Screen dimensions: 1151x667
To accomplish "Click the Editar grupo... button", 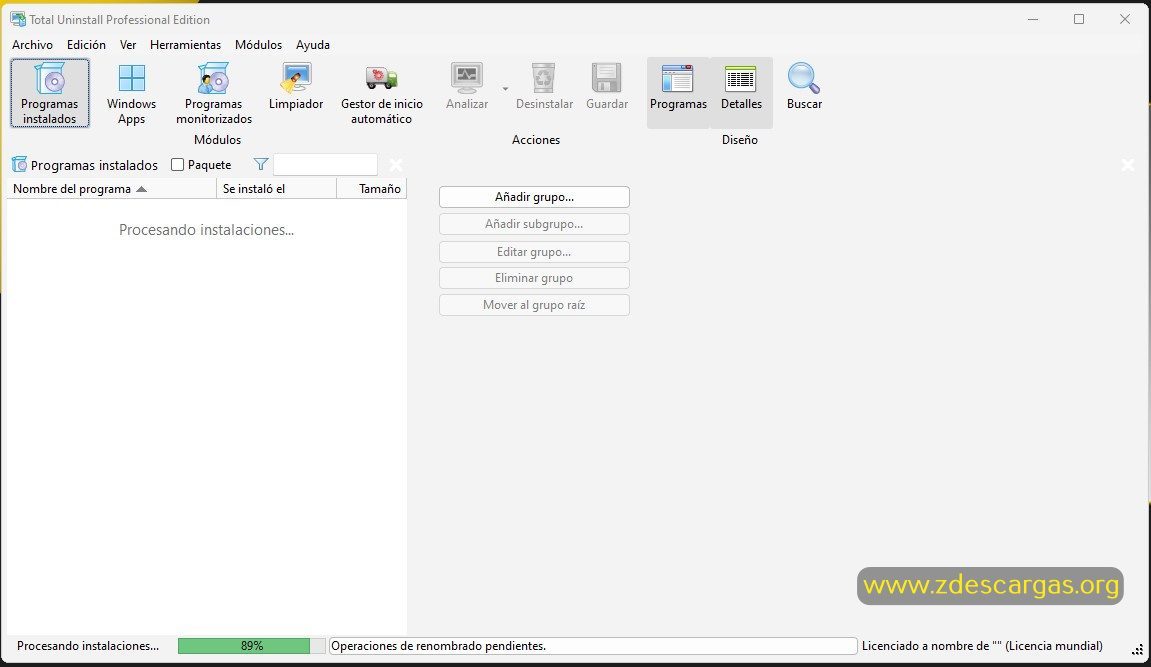I will tap(534, 252).
